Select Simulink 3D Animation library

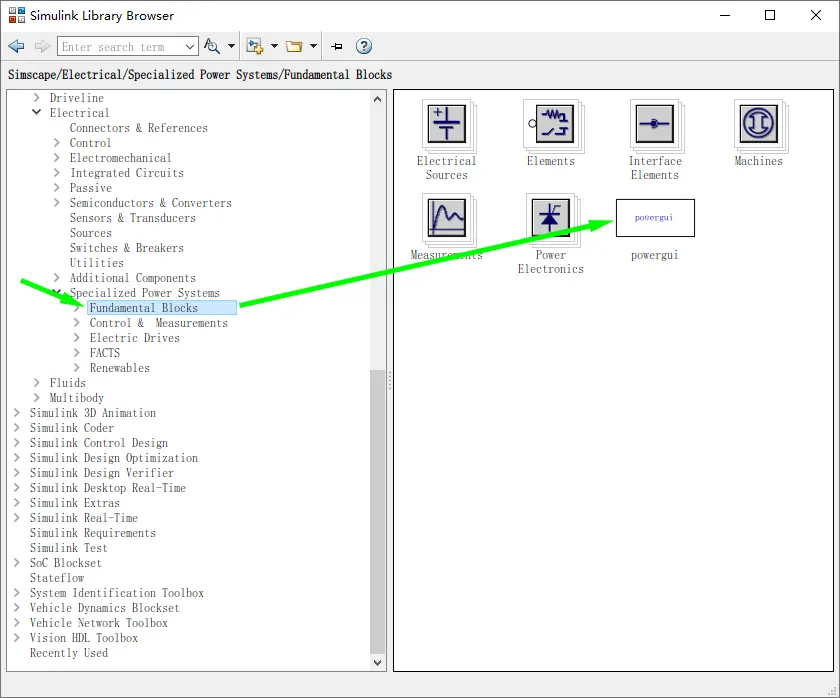(93, 413)
